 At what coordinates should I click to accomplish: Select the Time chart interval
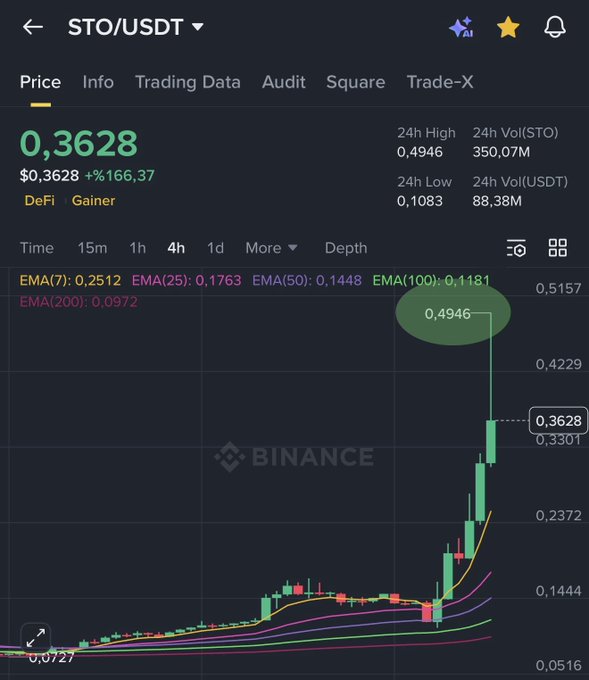37,248
